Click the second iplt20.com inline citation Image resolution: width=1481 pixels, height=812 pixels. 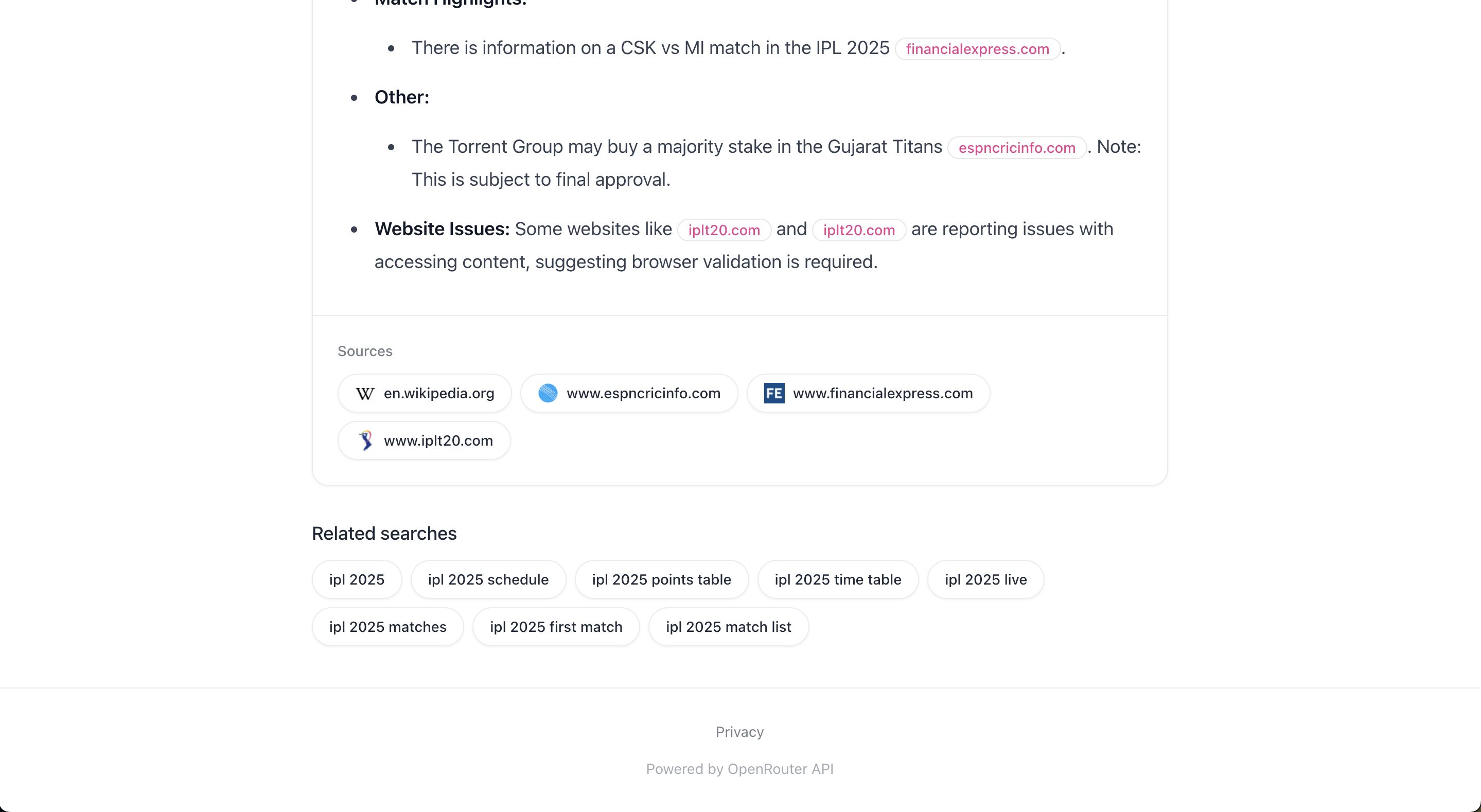(858, 231)
